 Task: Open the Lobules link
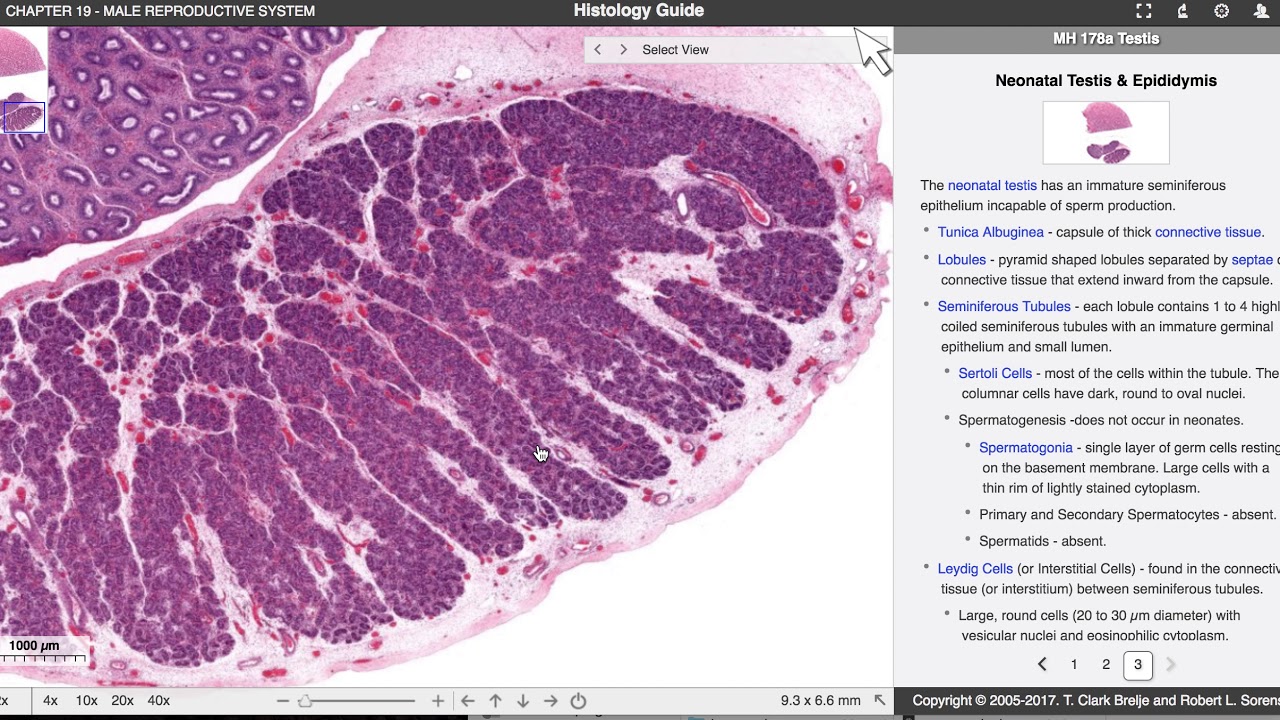962,259
